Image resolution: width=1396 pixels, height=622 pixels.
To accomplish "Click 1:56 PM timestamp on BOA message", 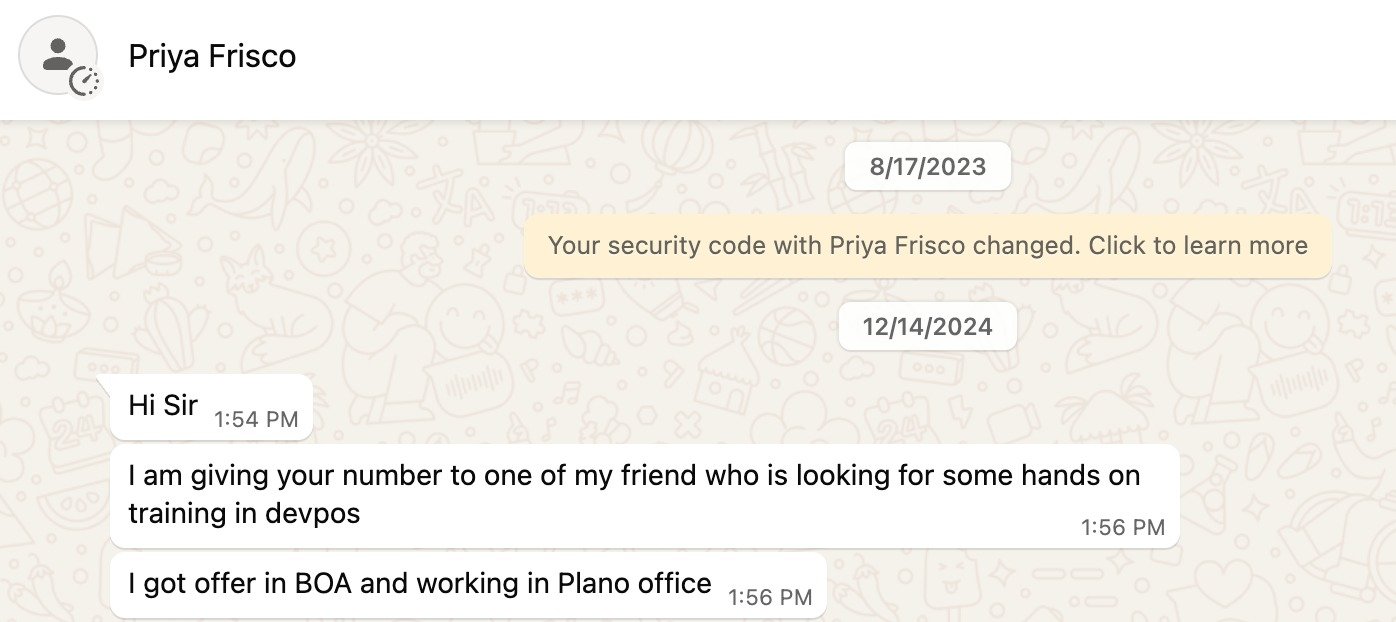I will coord(770,598).
